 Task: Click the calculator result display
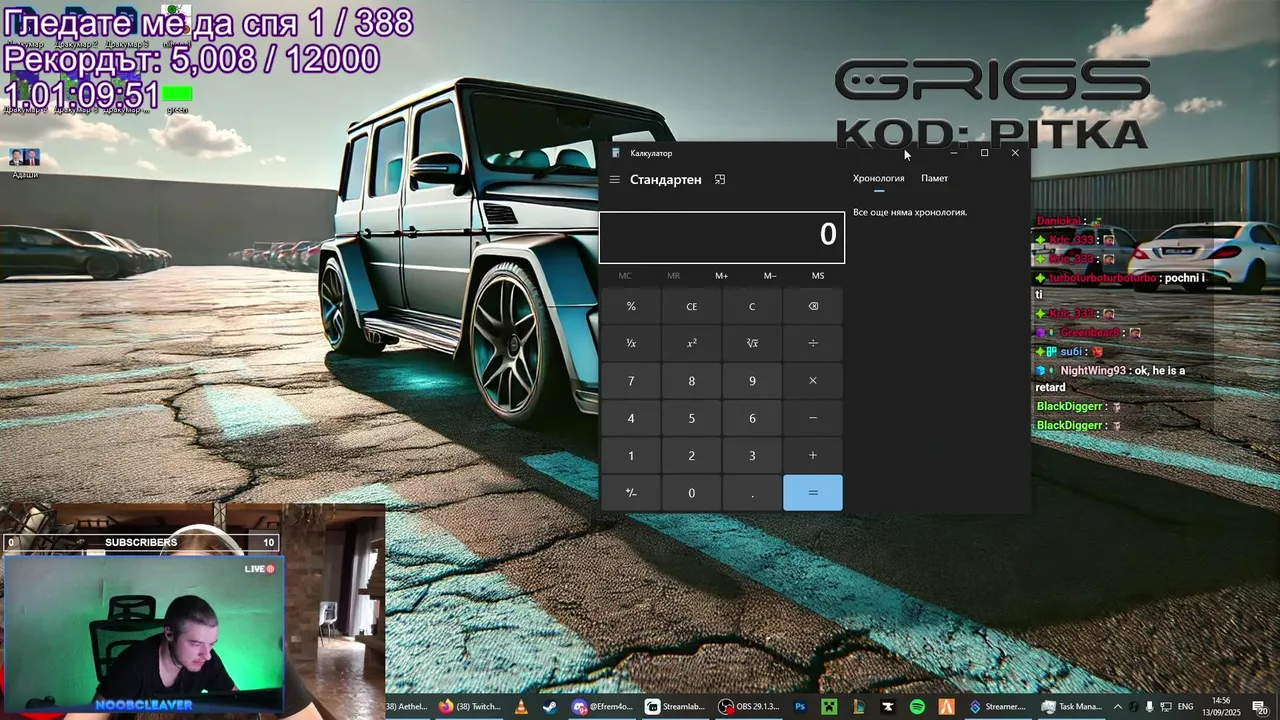pos(722,237)
